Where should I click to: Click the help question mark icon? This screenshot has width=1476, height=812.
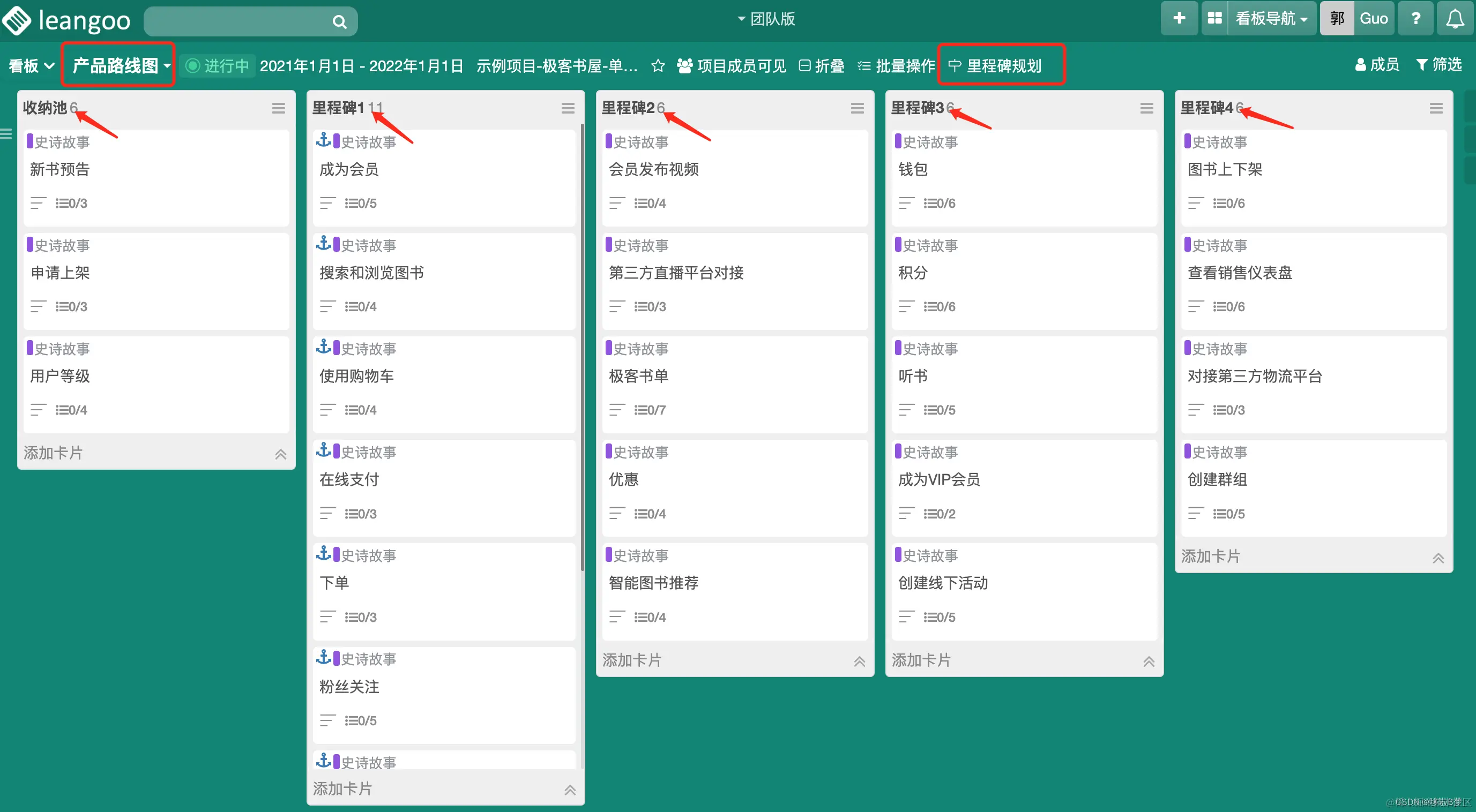pos(1415,18)
